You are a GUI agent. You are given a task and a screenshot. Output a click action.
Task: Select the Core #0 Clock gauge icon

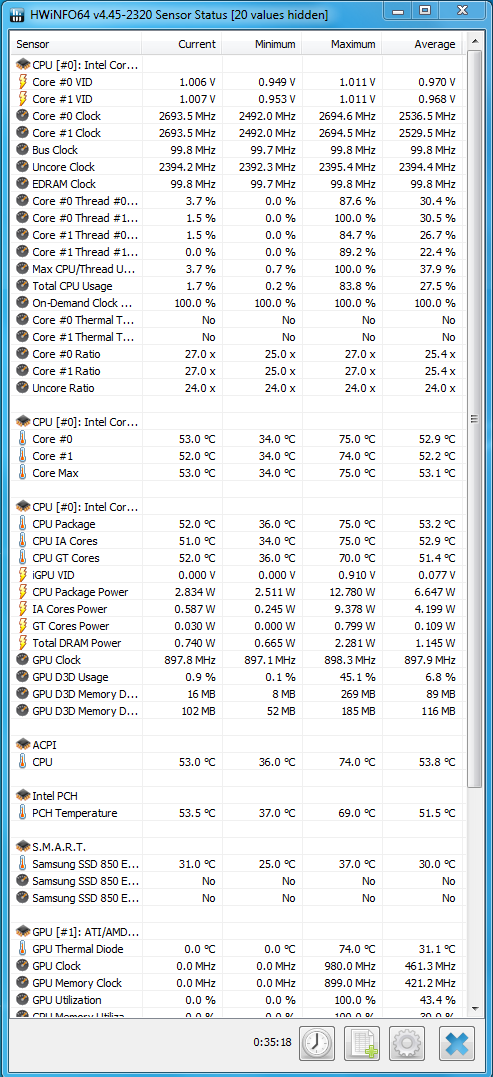pos(23,116)
